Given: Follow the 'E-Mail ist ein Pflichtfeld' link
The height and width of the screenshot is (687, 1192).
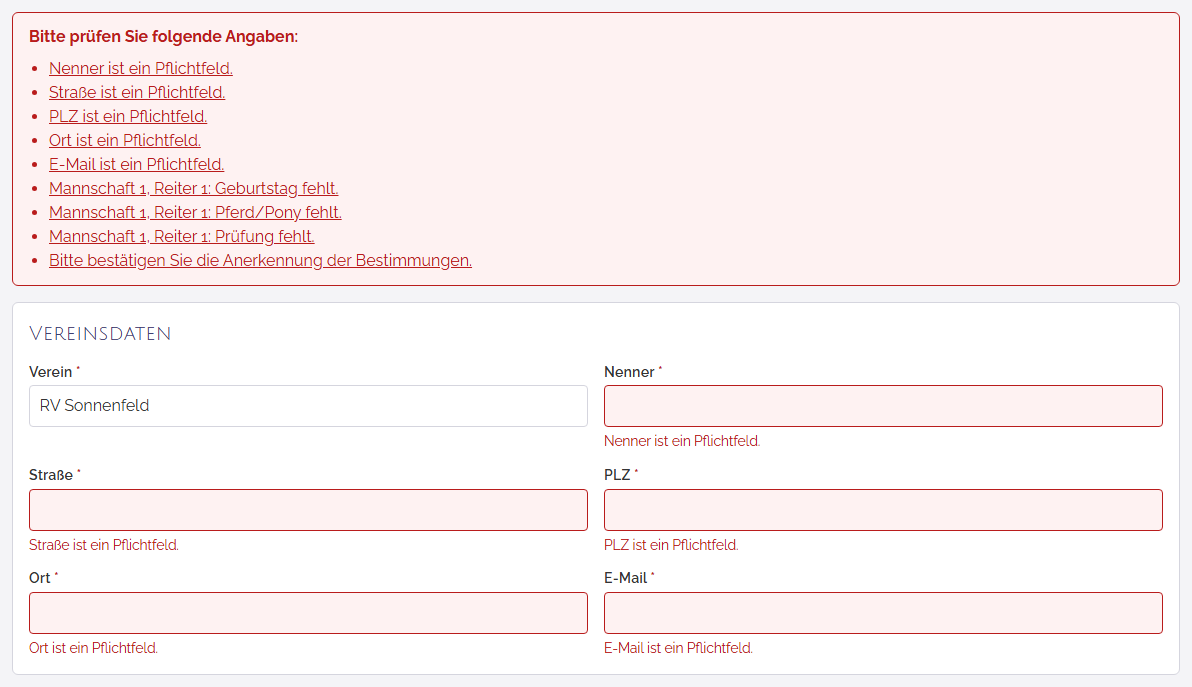Looking at the screenshot, I should point(136,164).
